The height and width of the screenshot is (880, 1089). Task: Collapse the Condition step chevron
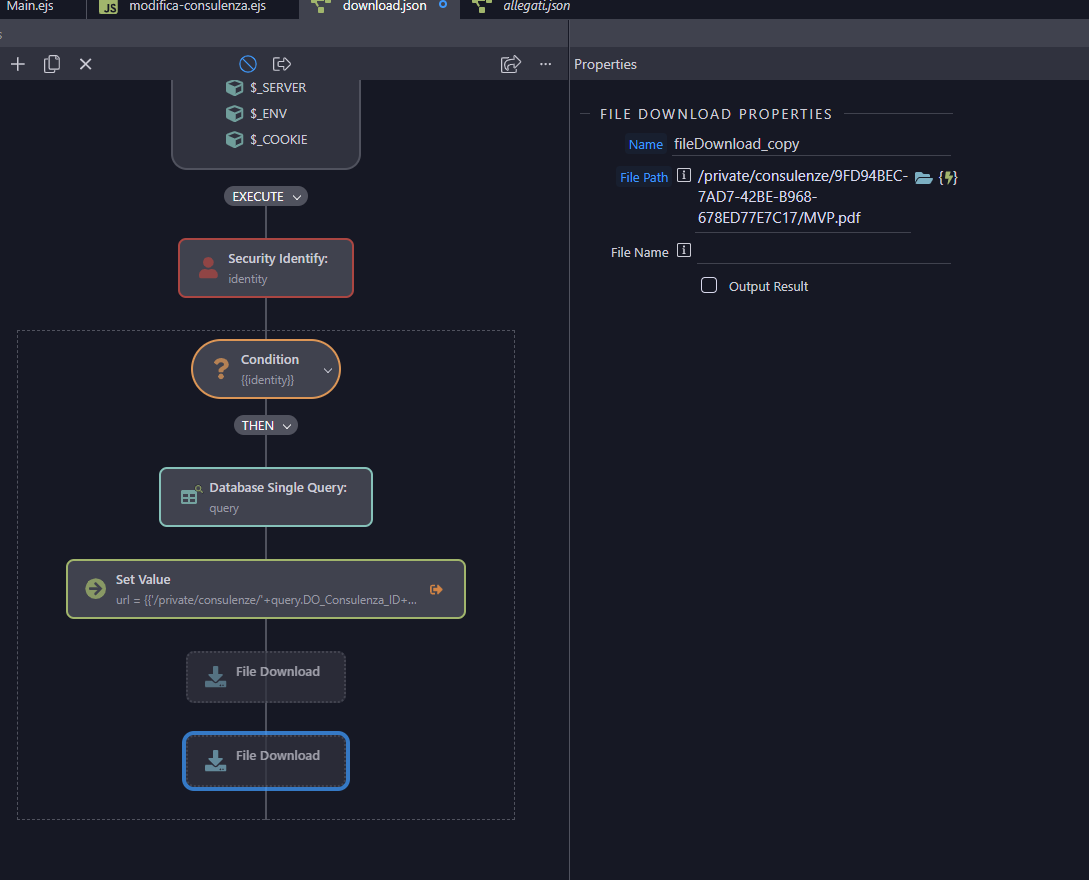click(x=328, y=370)
